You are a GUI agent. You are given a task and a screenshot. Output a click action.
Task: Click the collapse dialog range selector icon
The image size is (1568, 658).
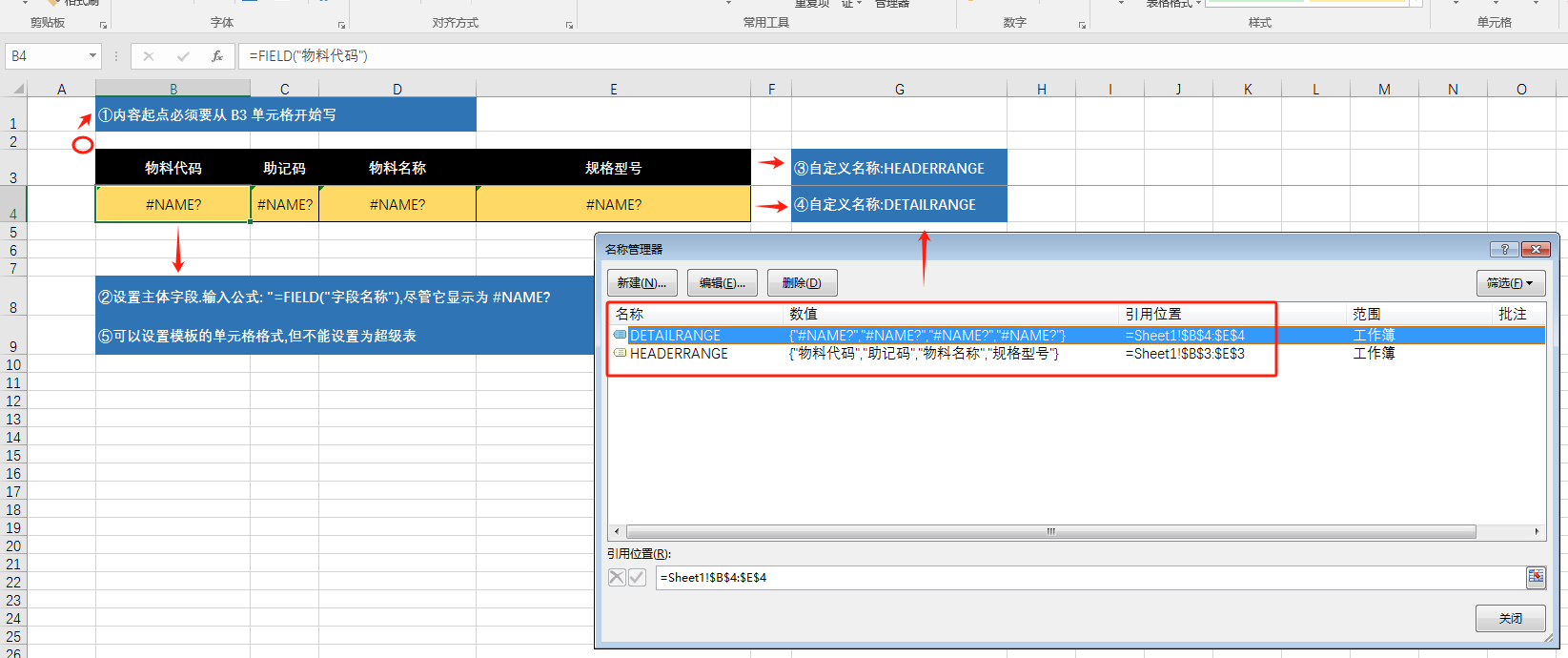[1536, 577]
